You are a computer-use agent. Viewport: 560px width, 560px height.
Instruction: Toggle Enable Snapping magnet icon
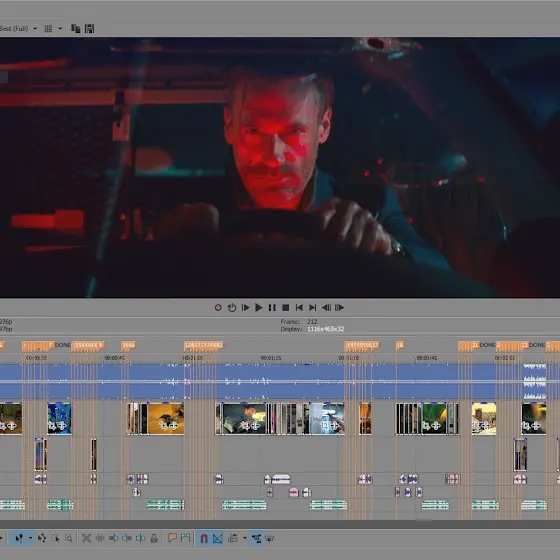pos(204,538)
